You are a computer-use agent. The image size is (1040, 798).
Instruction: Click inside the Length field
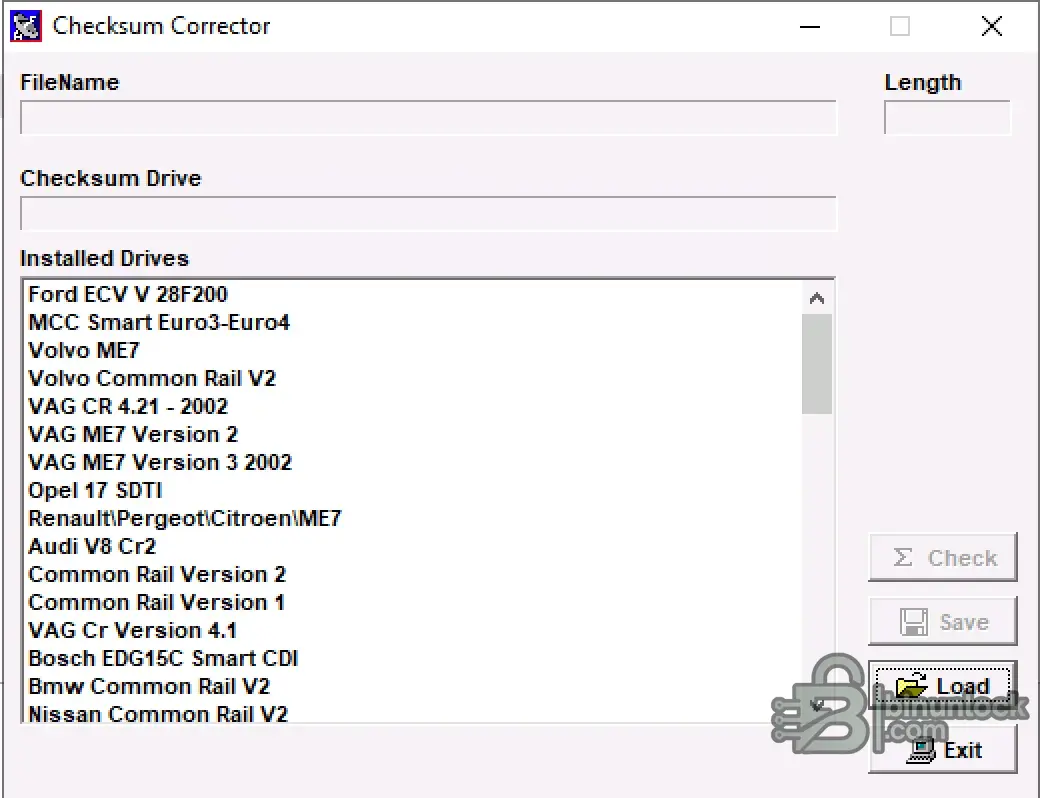coord(947,117)
